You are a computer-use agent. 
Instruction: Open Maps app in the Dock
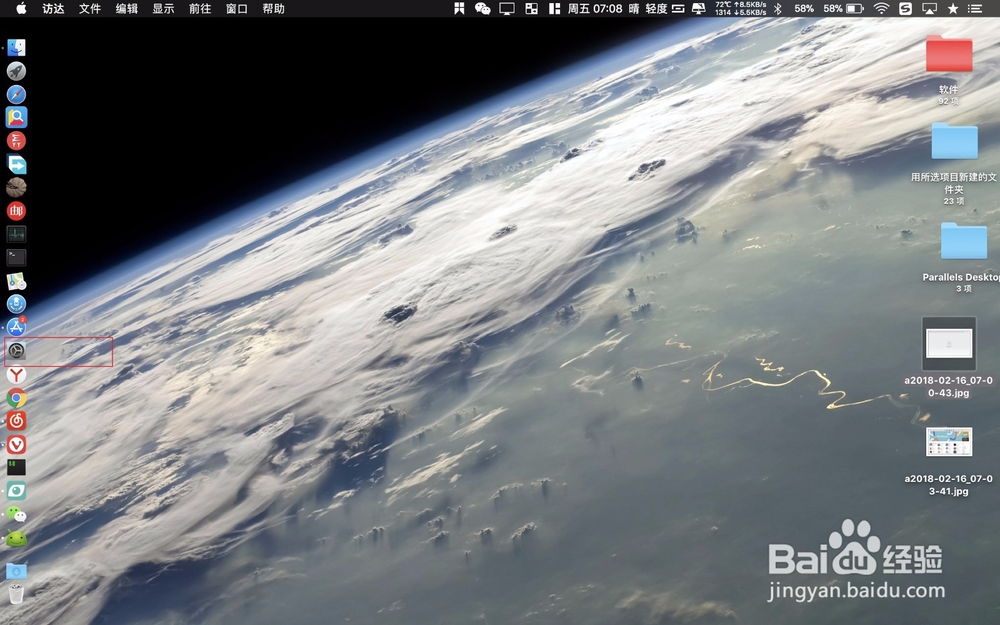click(x=16, y=281)
